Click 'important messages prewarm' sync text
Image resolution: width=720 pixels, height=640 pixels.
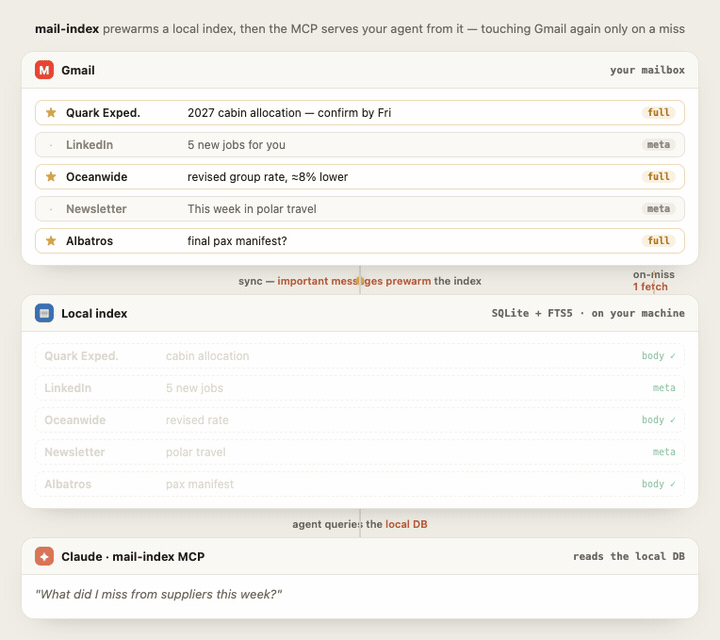click(354, 281)
